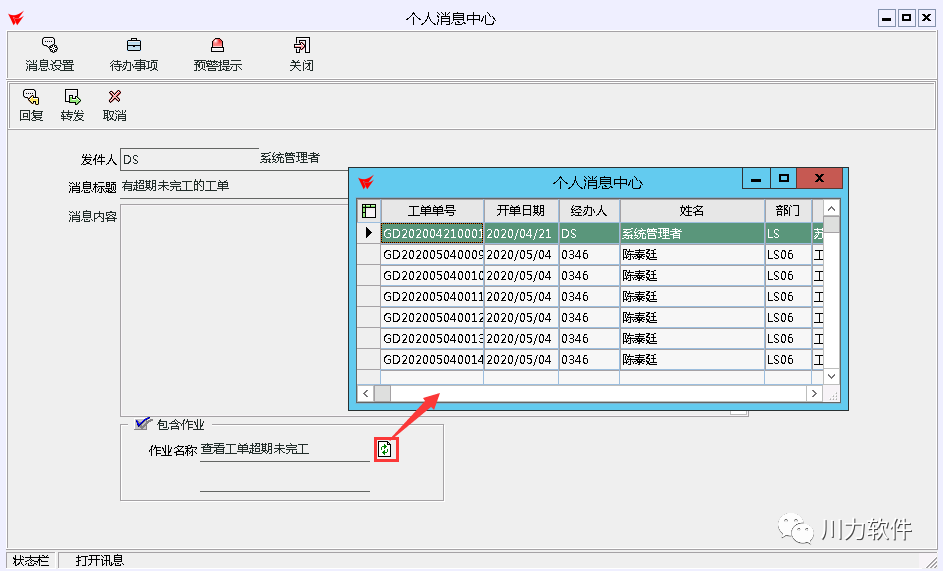The width and height of the screenshot is (943, 571).
Task: Open 消息设置 message settings
Action: (x=49, y=54)
